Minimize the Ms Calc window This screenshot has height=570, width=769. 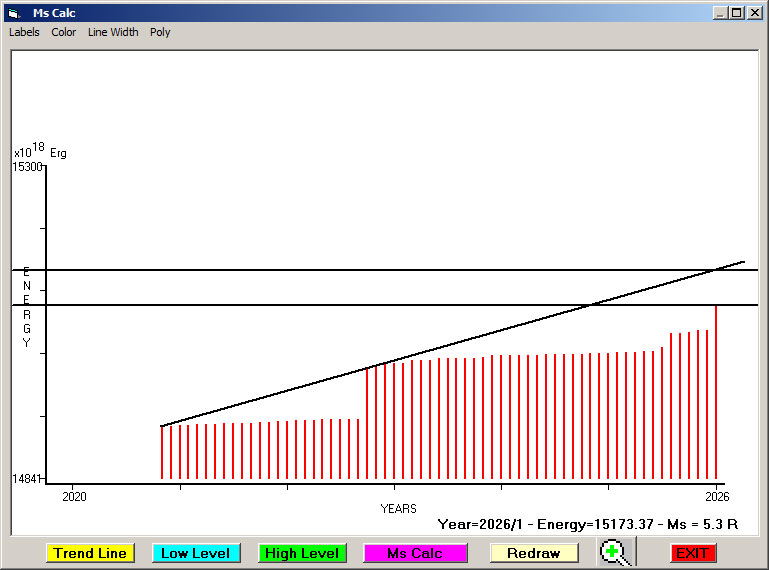720,13
